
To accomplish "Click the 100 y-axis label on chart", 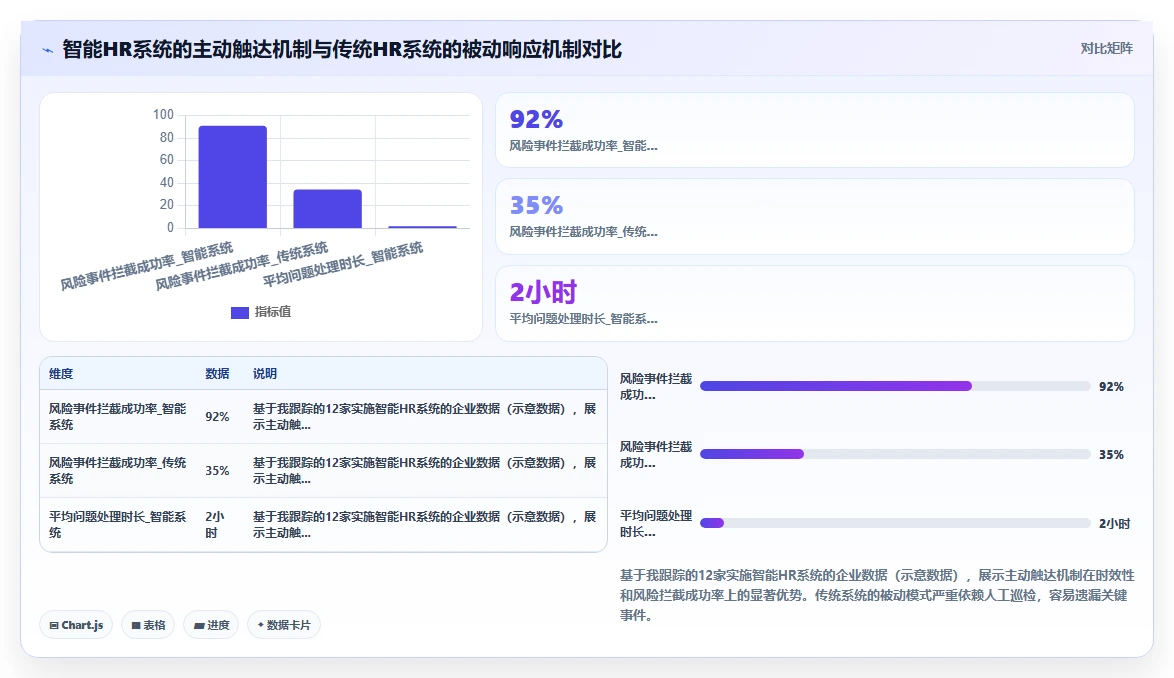I will [163, 114].
